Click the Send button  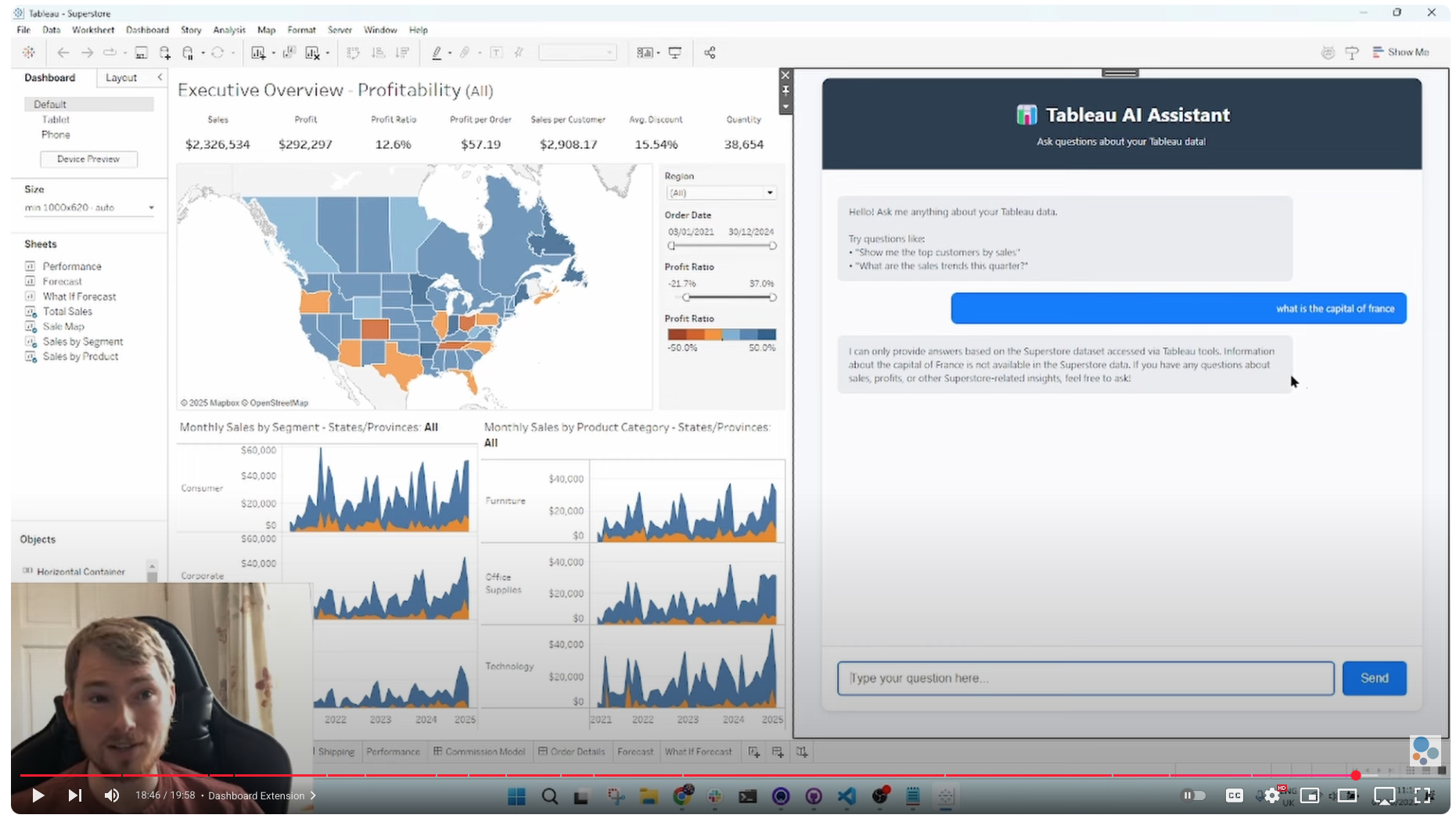point(1374,678)
